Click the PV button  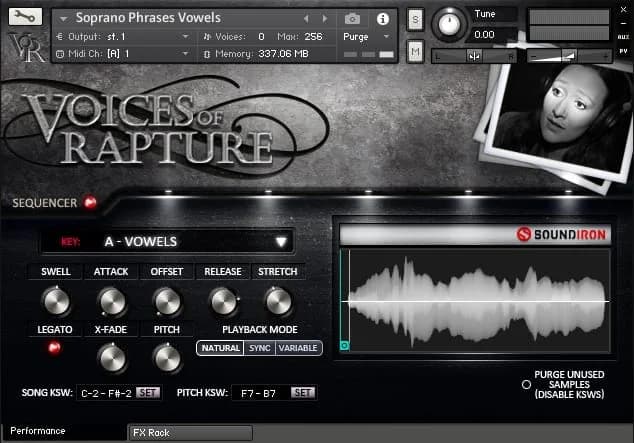623,51
